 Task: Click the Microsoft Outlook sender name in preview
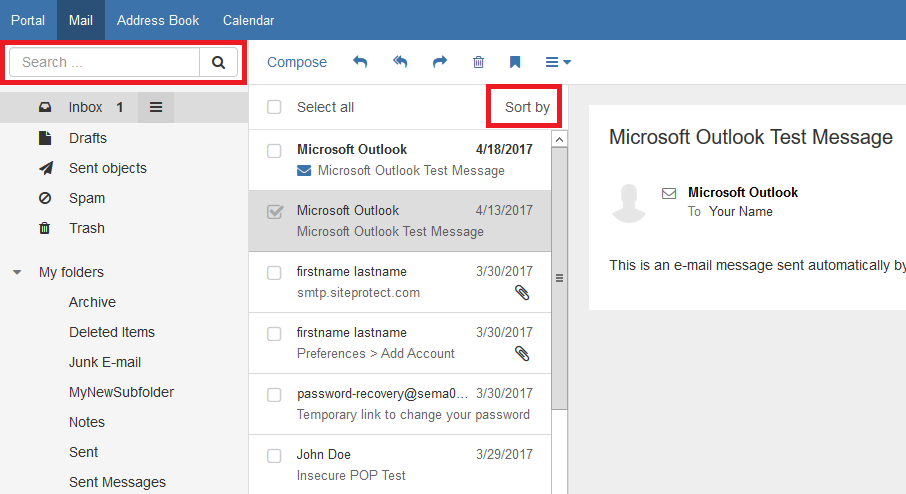pyautogui.click(x=742, y=192)
